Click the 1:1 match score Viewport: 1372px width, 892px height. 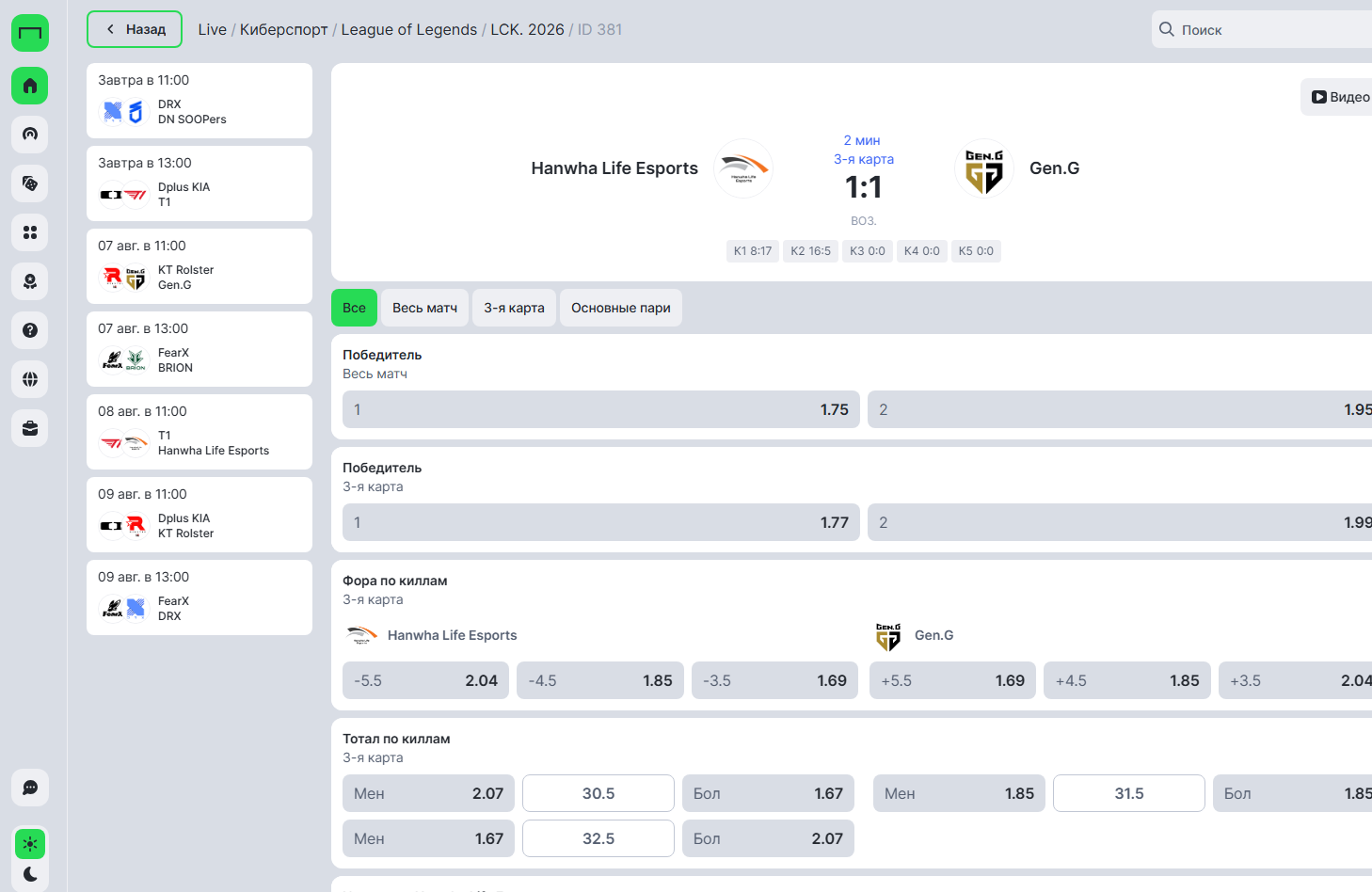[864, 187]
